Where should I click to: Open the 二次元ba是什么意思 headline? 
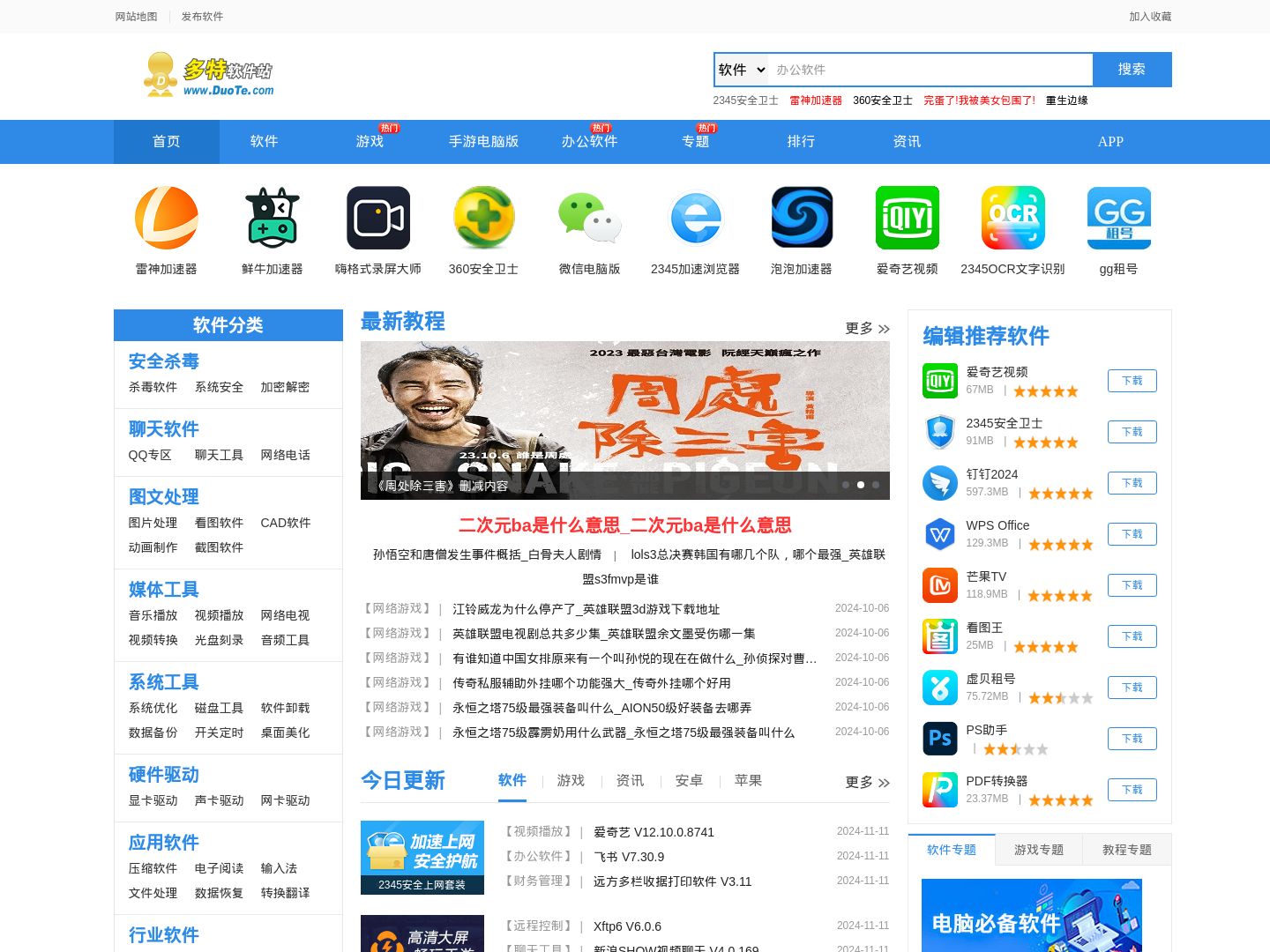click(624, 525)
